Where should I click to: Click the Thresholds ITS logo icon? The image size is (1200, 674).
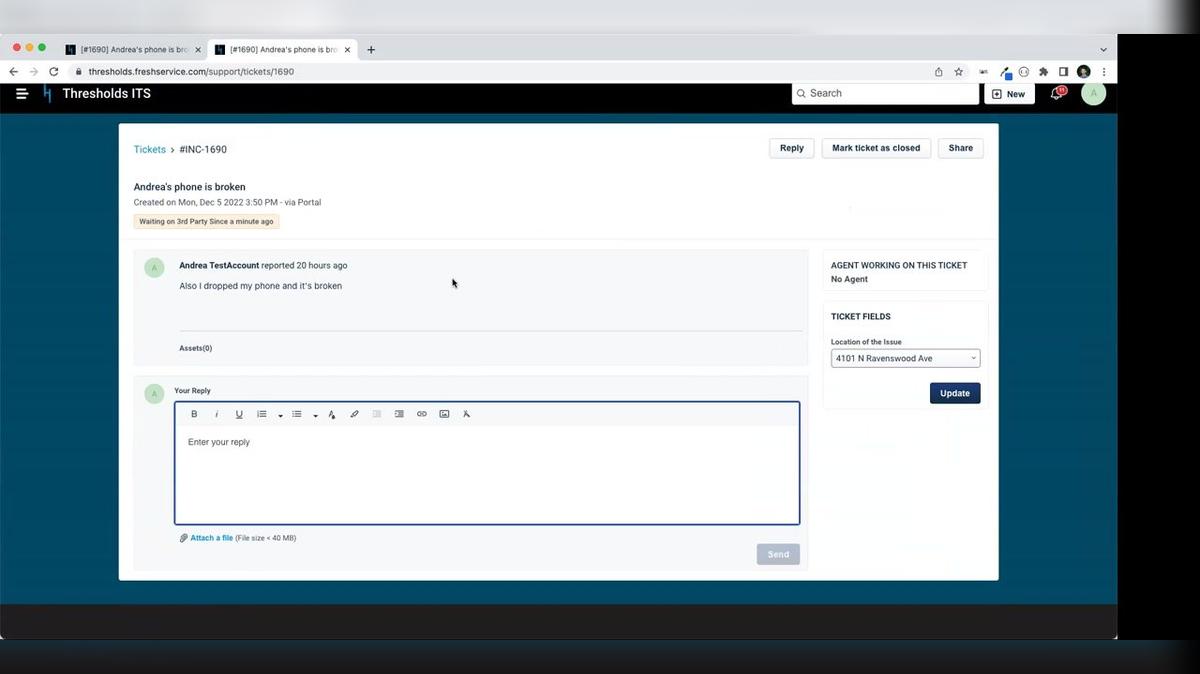[x=47, y=94]
